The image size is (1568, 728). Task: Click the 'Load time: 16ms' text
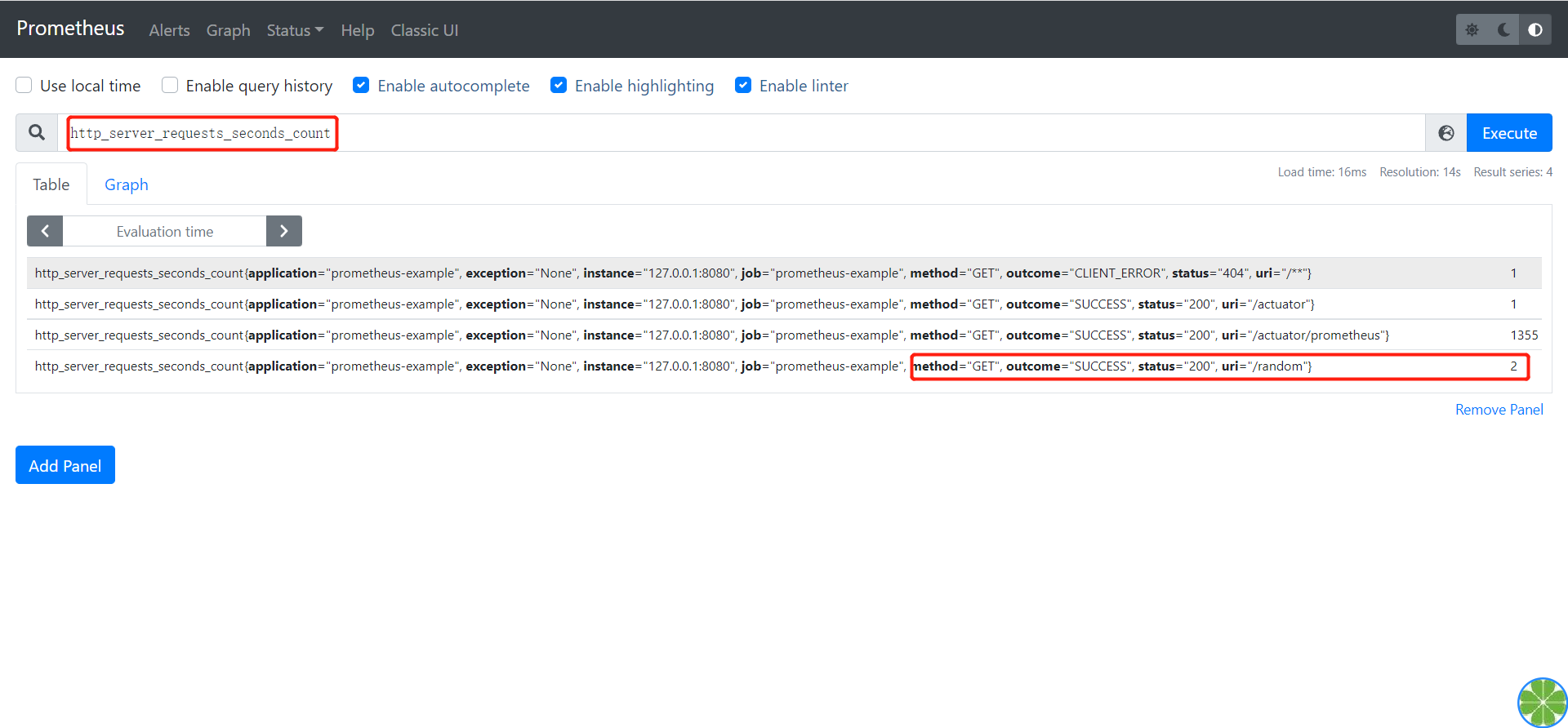coord(1321,172)
